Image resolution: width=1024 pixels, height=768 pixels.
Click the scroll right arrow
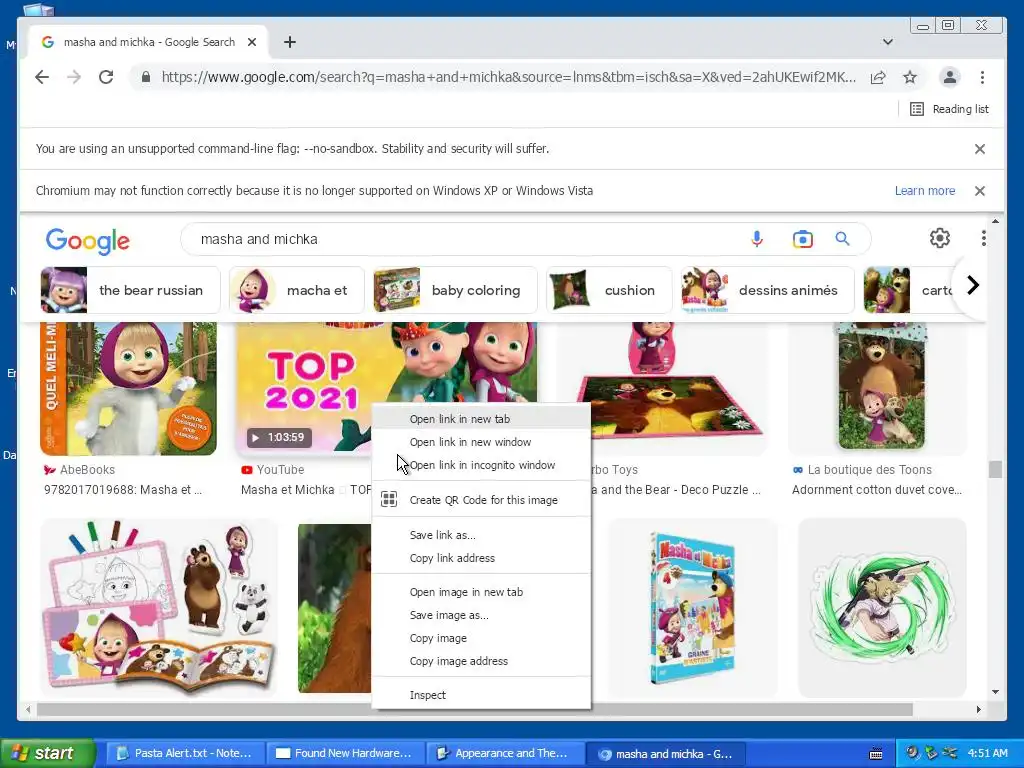978,709
